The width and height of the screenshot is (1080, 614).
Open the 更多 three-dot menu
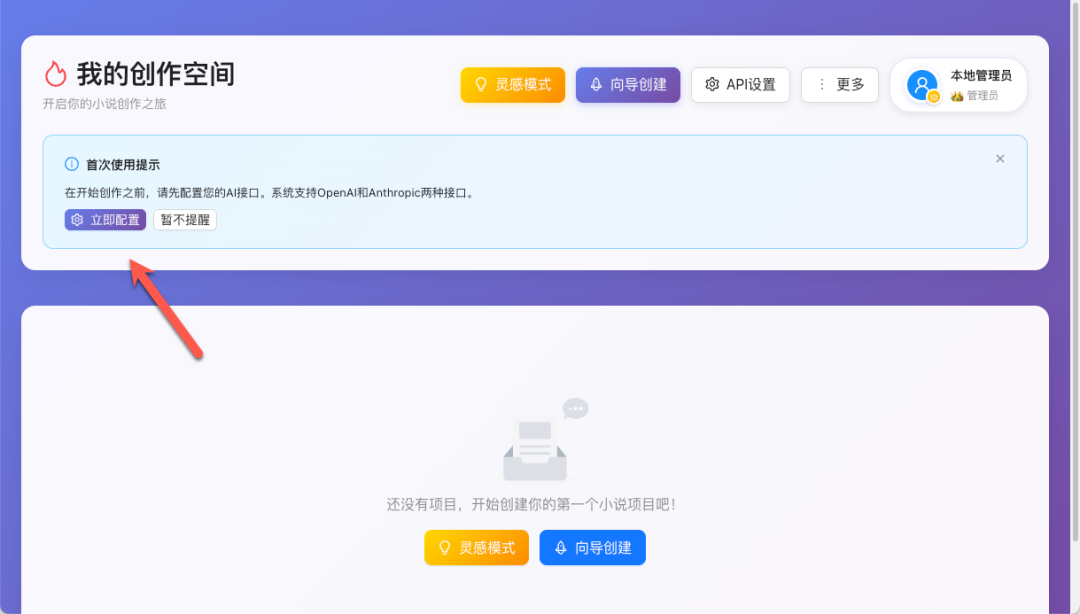[x=839, y=85]
